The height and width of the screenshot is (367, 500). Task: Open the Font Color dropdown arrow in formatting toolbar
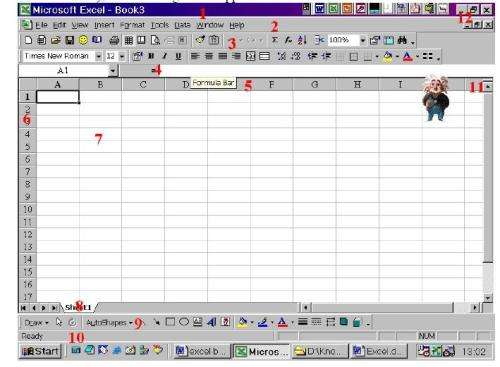[x=417, y=57]
